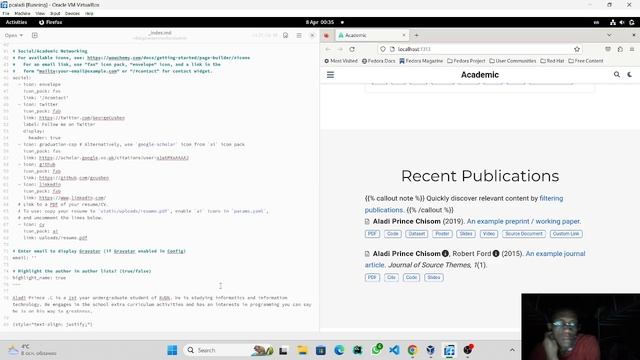Open An example preprint / working paper link
640x360 pixels.
point(524,221)
